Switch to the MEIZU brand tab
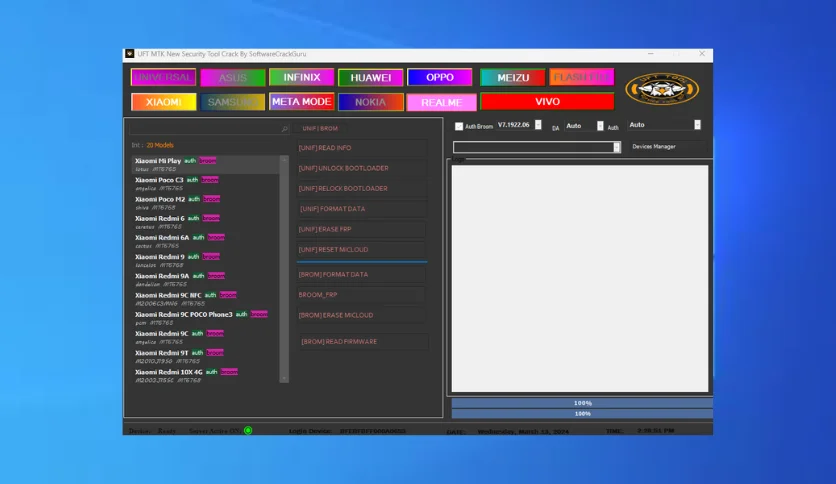This screenshot has height=484, width=836. click(513, 78)
